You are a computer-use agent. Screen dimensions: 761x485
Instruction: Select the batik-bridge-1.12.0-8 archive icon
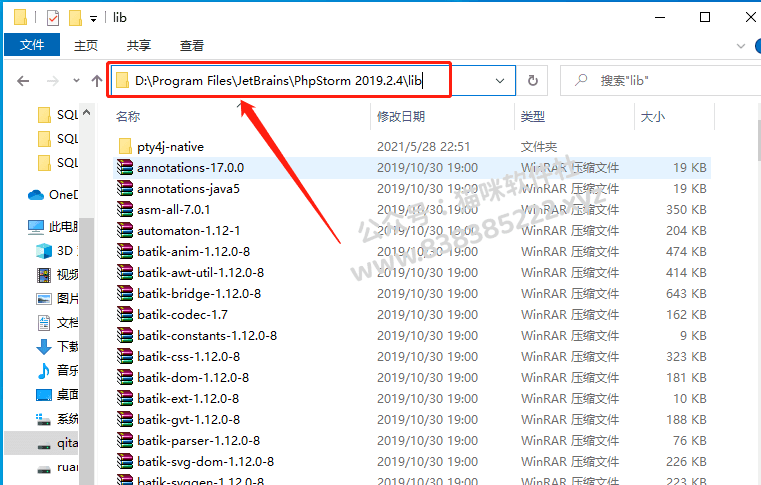(x=125, y=293)
